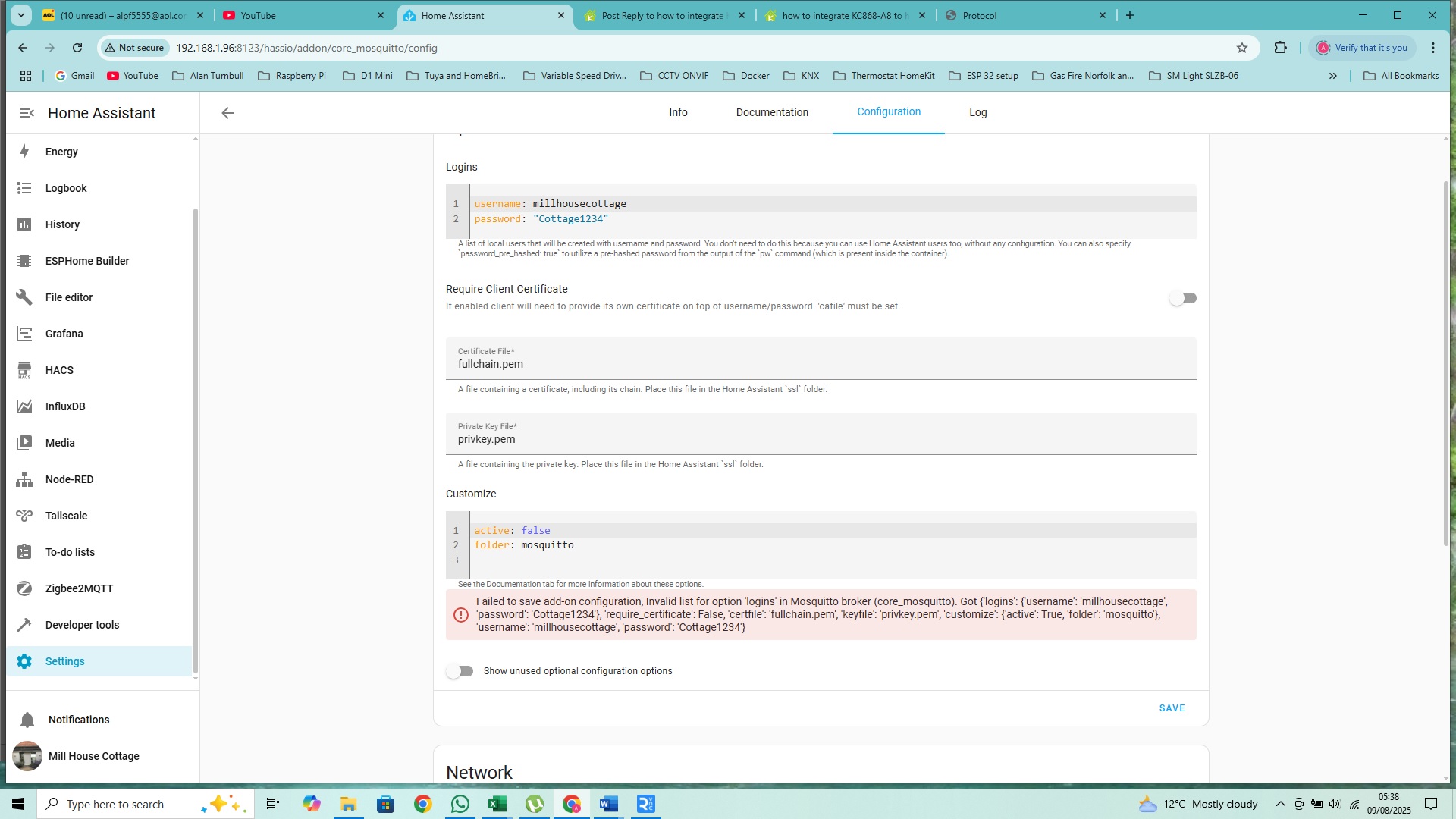Click the back arrow beside tabs
Screen dimensions: 1456x819
click(227, 113)
